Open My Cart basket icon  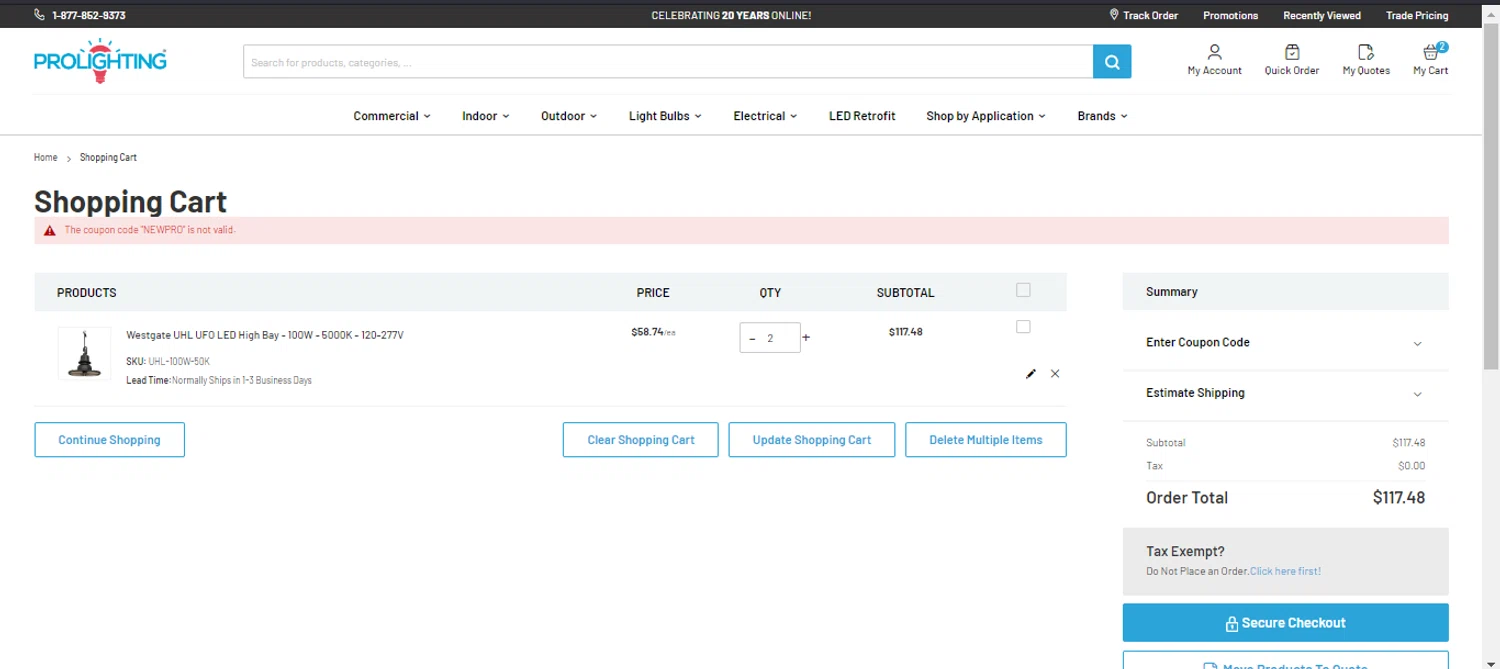pos(1431,53)
